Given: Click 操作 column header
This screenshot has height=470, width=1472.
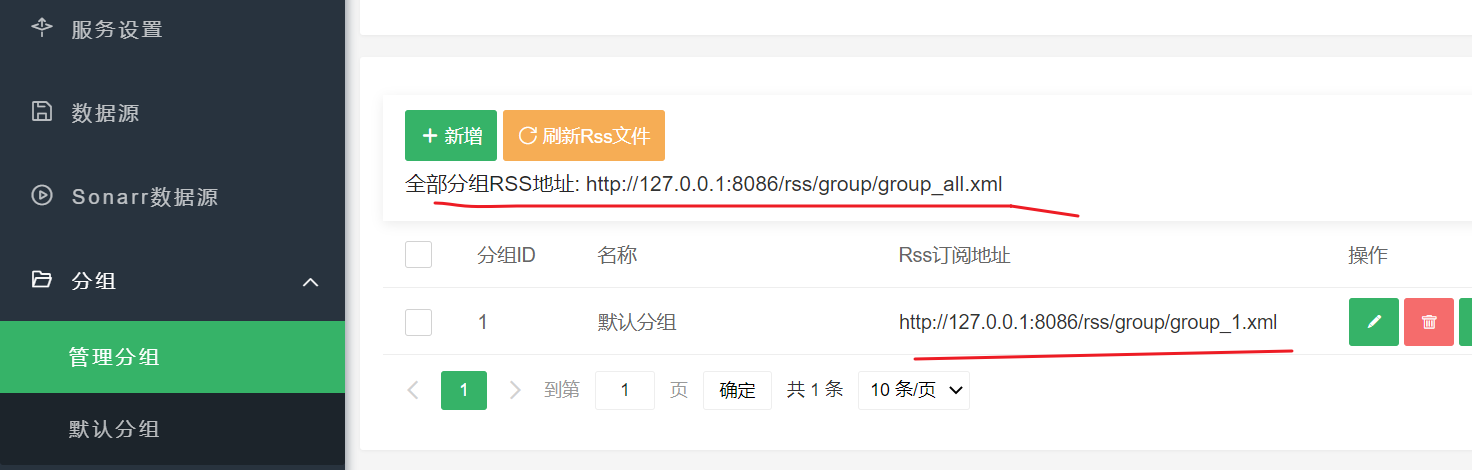Looking at the screenshot, I should 1368,255.
